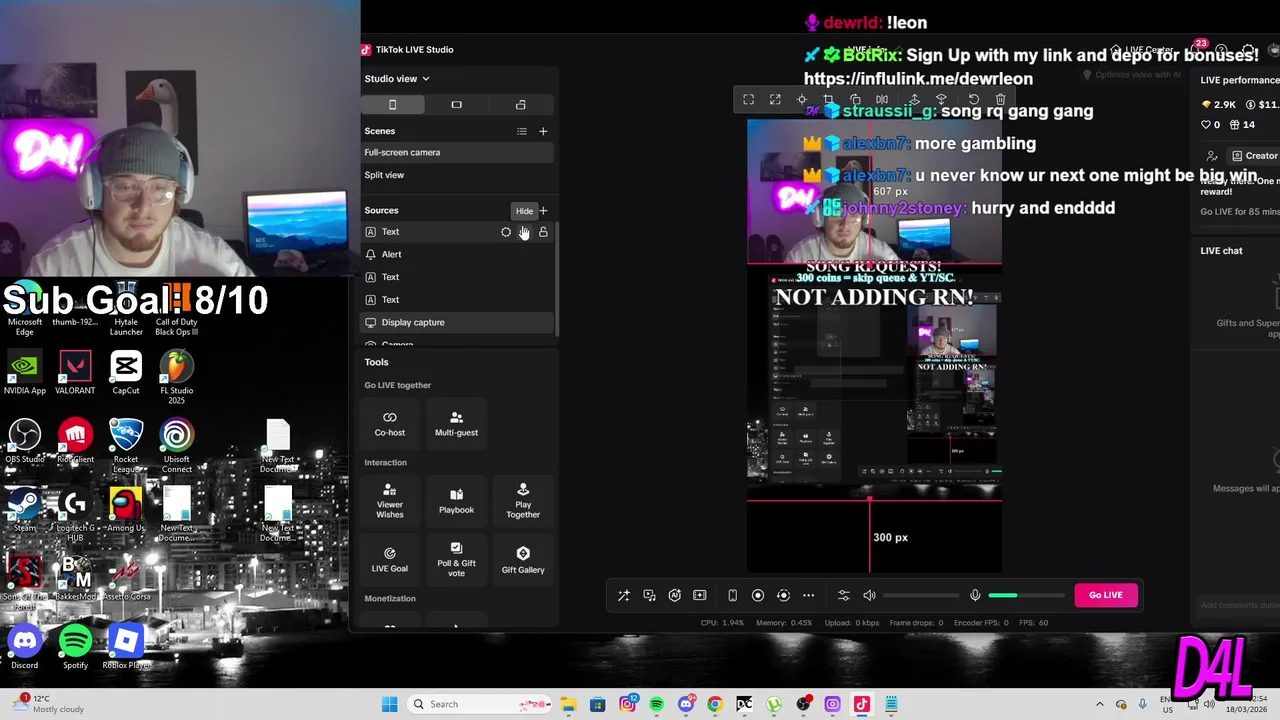Start recording with the record button
Viewport: 1280px width, 720px height.
[x=758, y=596]
